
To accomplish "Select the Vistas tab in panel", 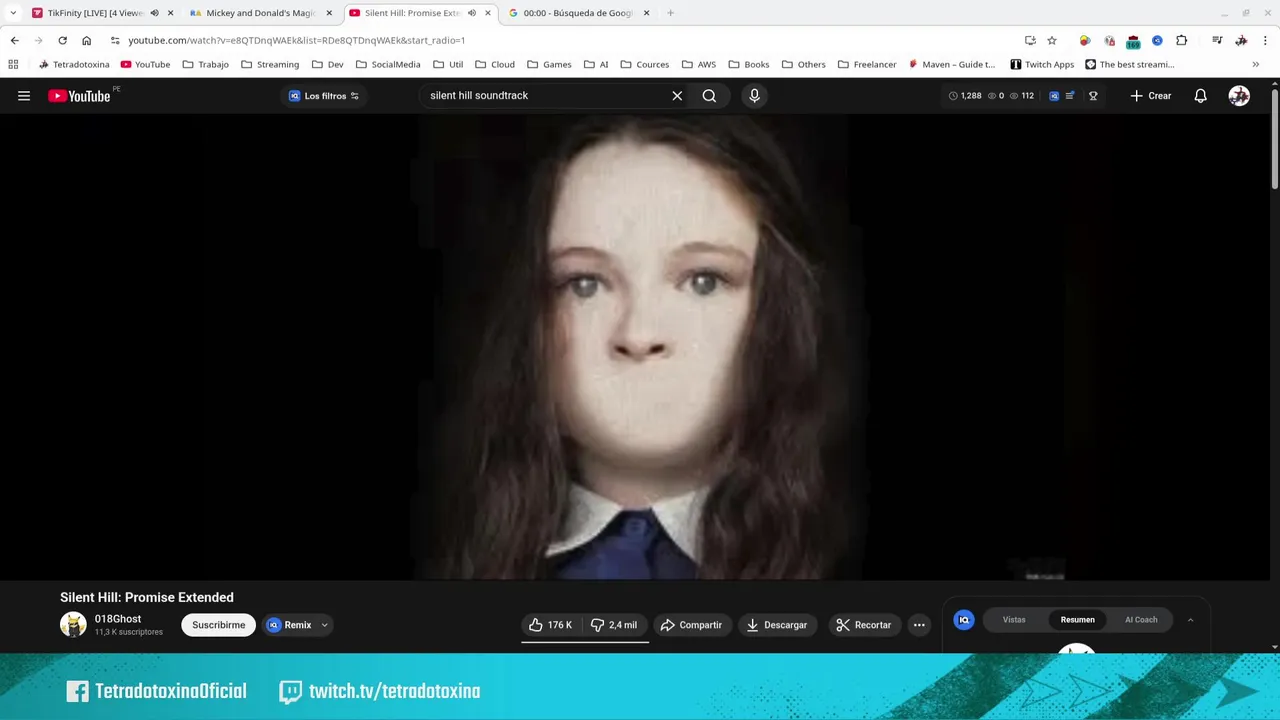I will pyautogui.click(x=1014, y=620).
